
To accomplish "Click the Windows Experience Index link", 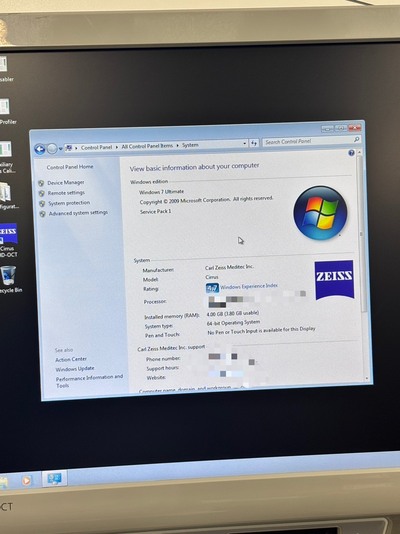I will point(249,286).
